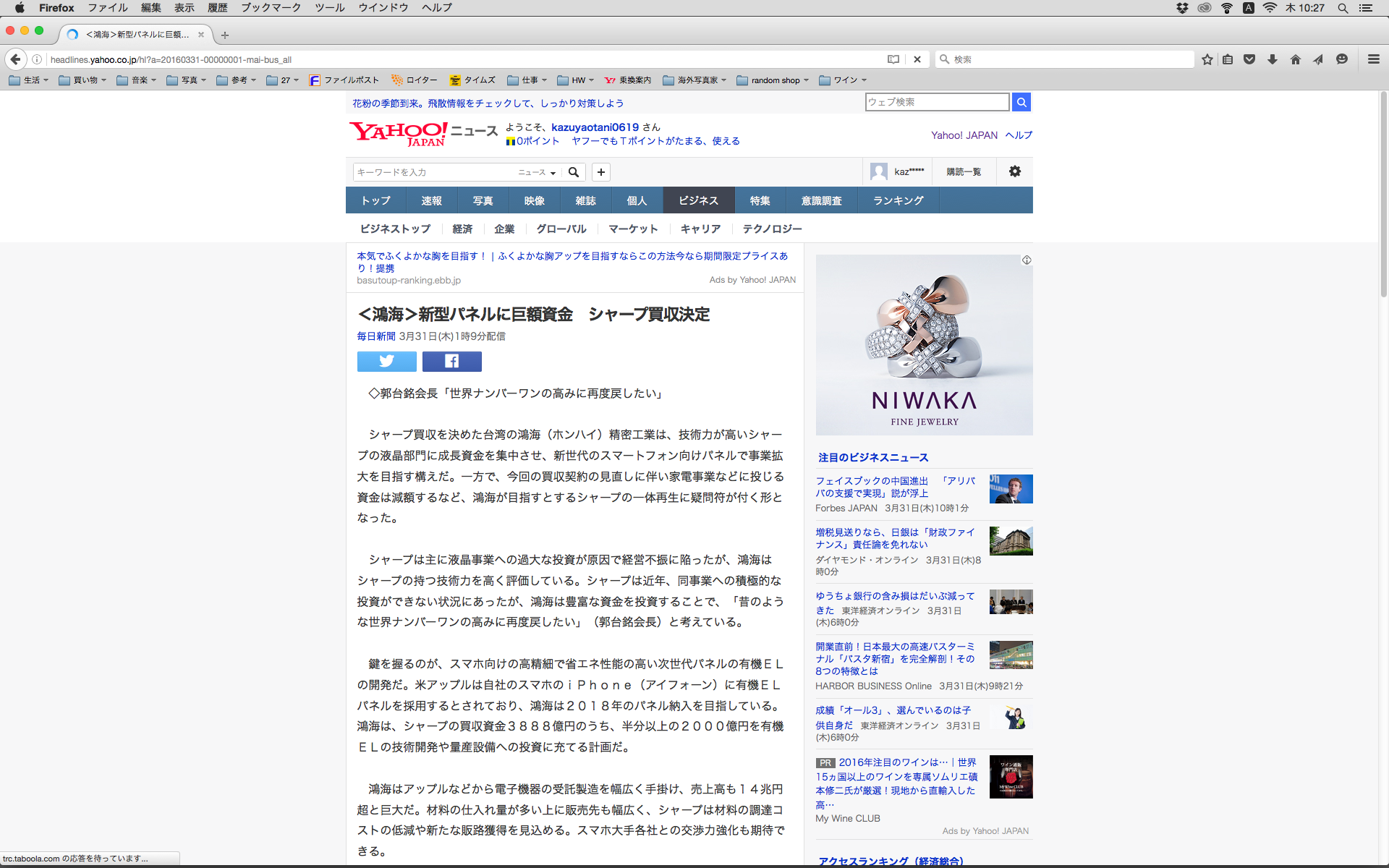Screen dimensions: 1389x868
Task: Open the テクノロジー subcategory link
Action: 772,229
